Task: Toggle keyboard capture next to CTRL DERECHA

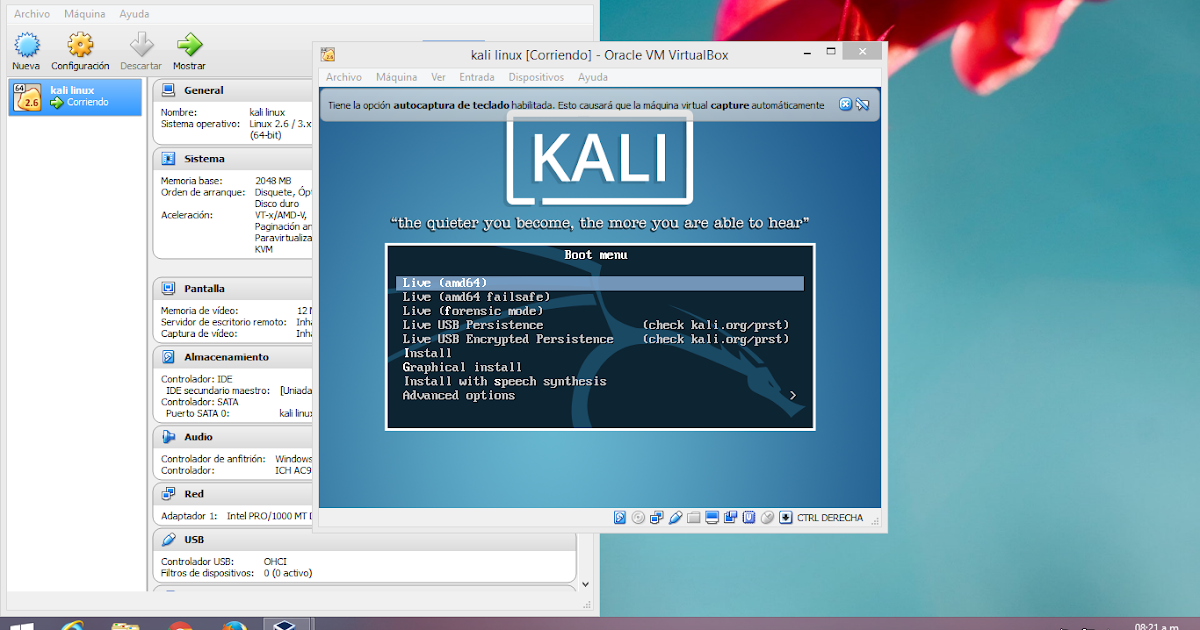Action: 785,517
